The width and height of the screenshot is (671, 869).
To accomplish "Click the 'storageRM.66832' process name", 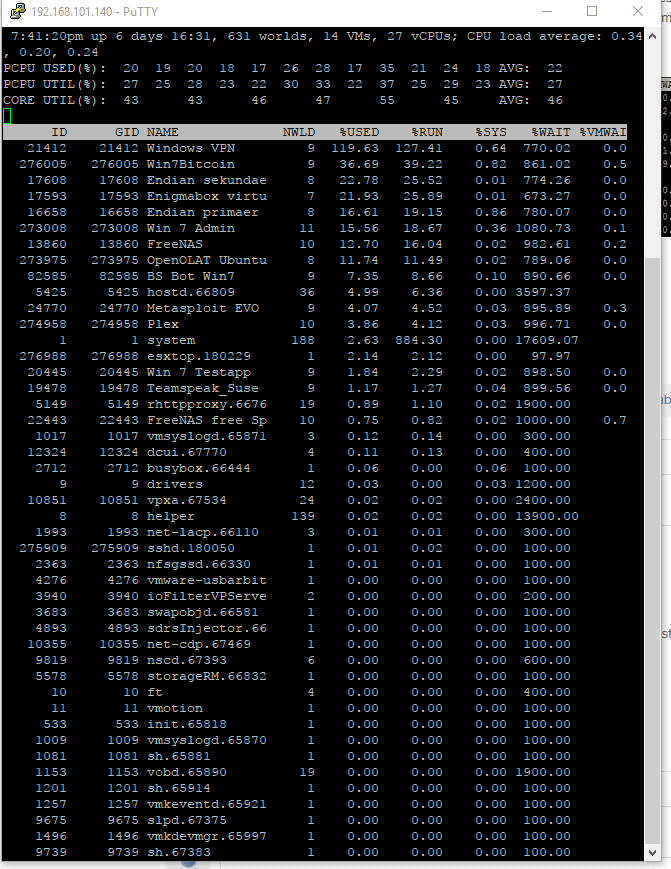I will pyautogui.click(x=207, y=676).
